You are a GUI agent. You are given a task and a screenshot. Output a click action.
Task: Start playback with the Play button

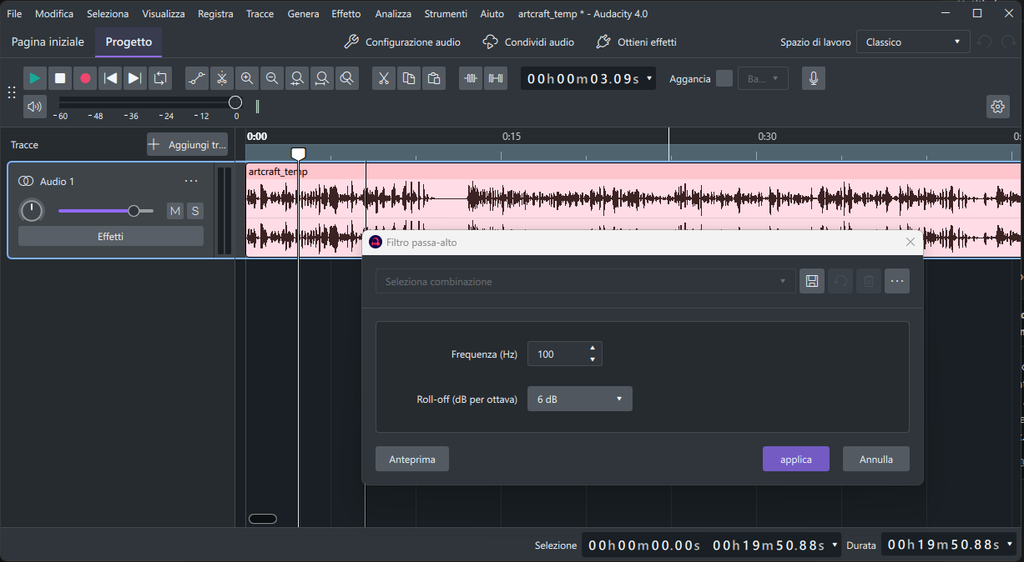[35, 78]
